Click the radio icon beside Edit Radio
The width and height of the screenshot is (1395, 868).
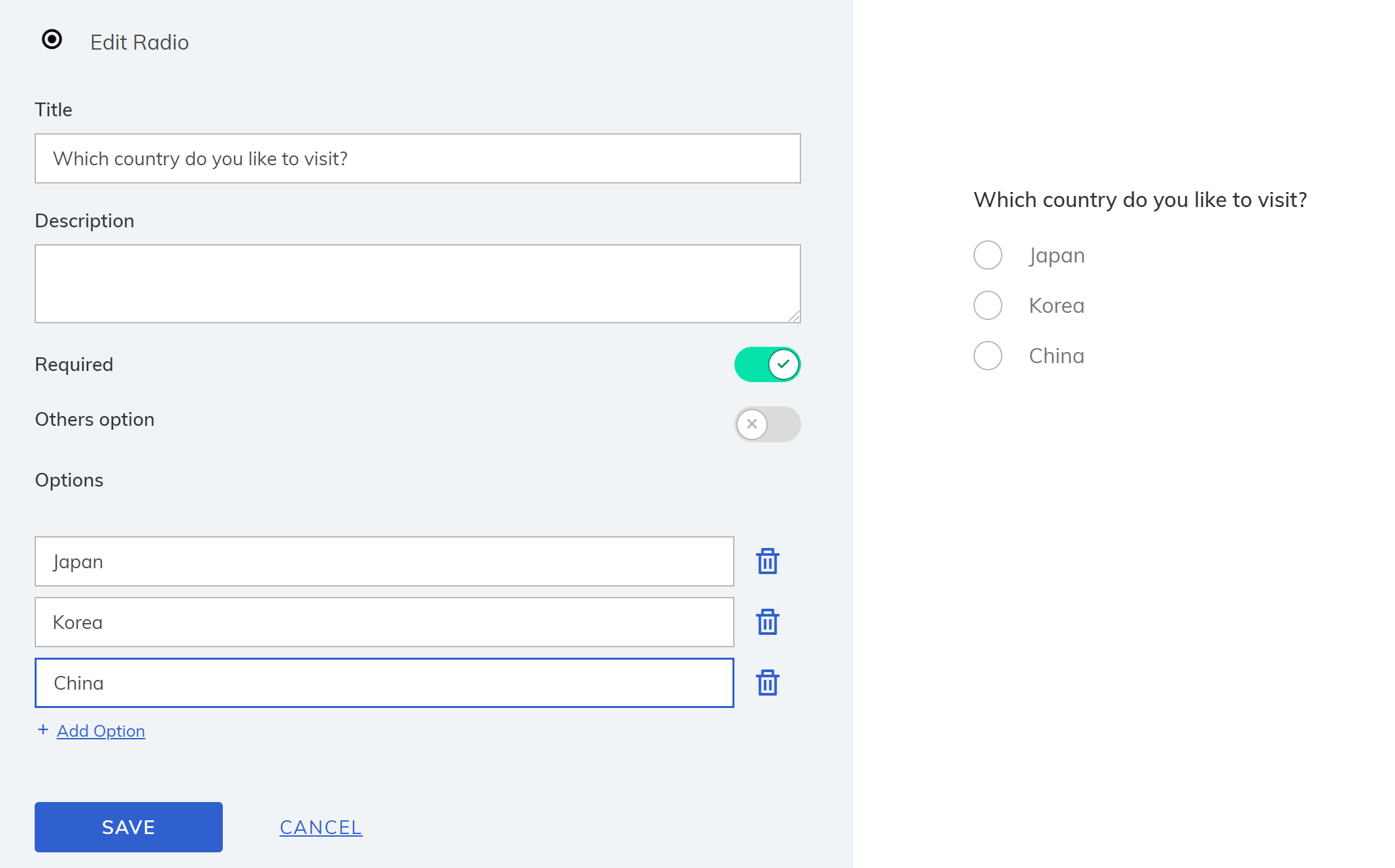point(52,40)
